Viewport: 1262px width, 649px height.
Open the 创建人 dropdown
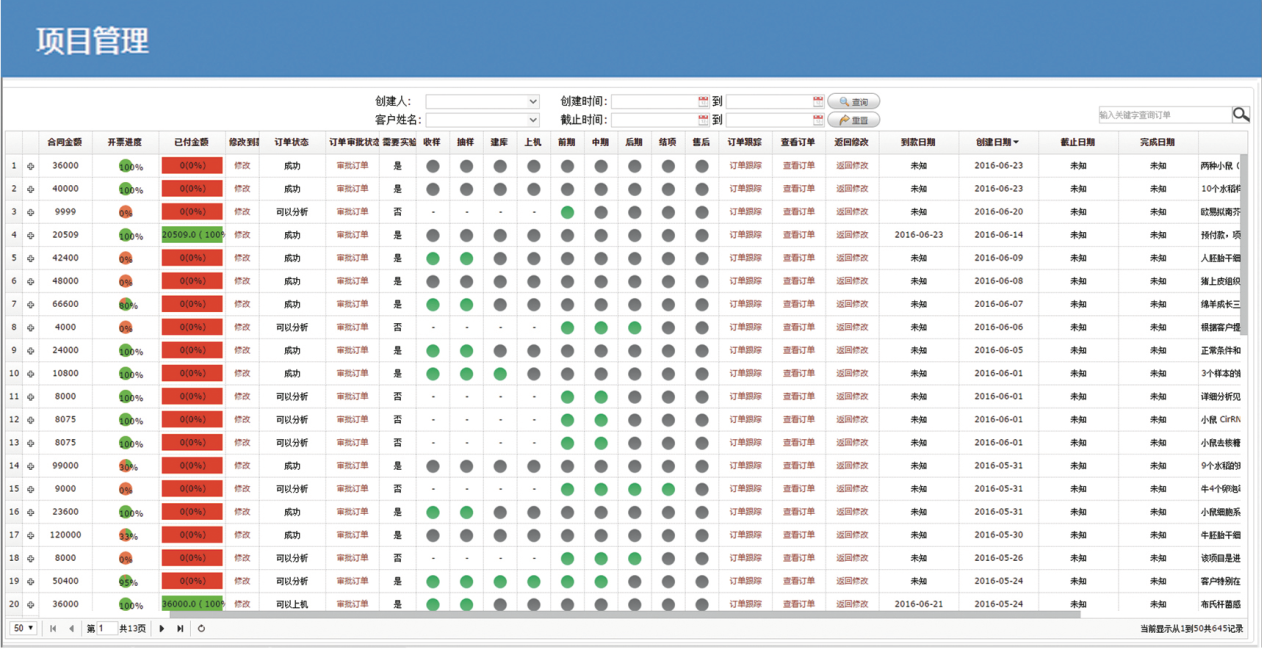click(482, 102)
